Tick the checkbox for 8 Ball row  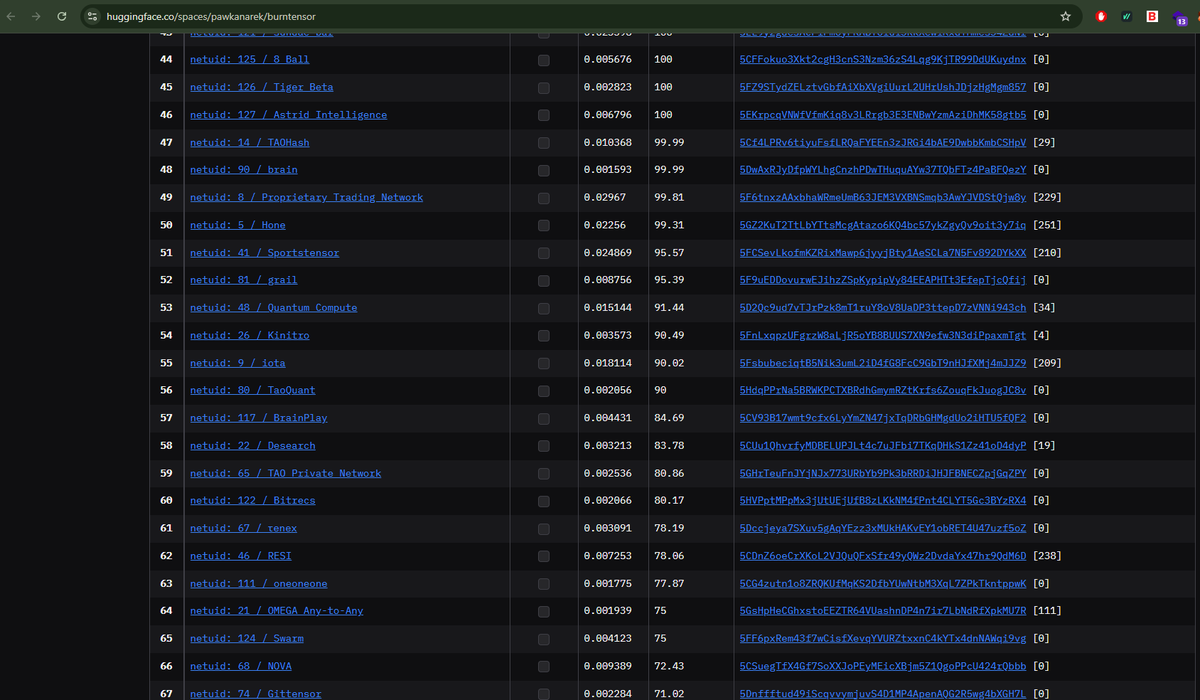(543, 60)
